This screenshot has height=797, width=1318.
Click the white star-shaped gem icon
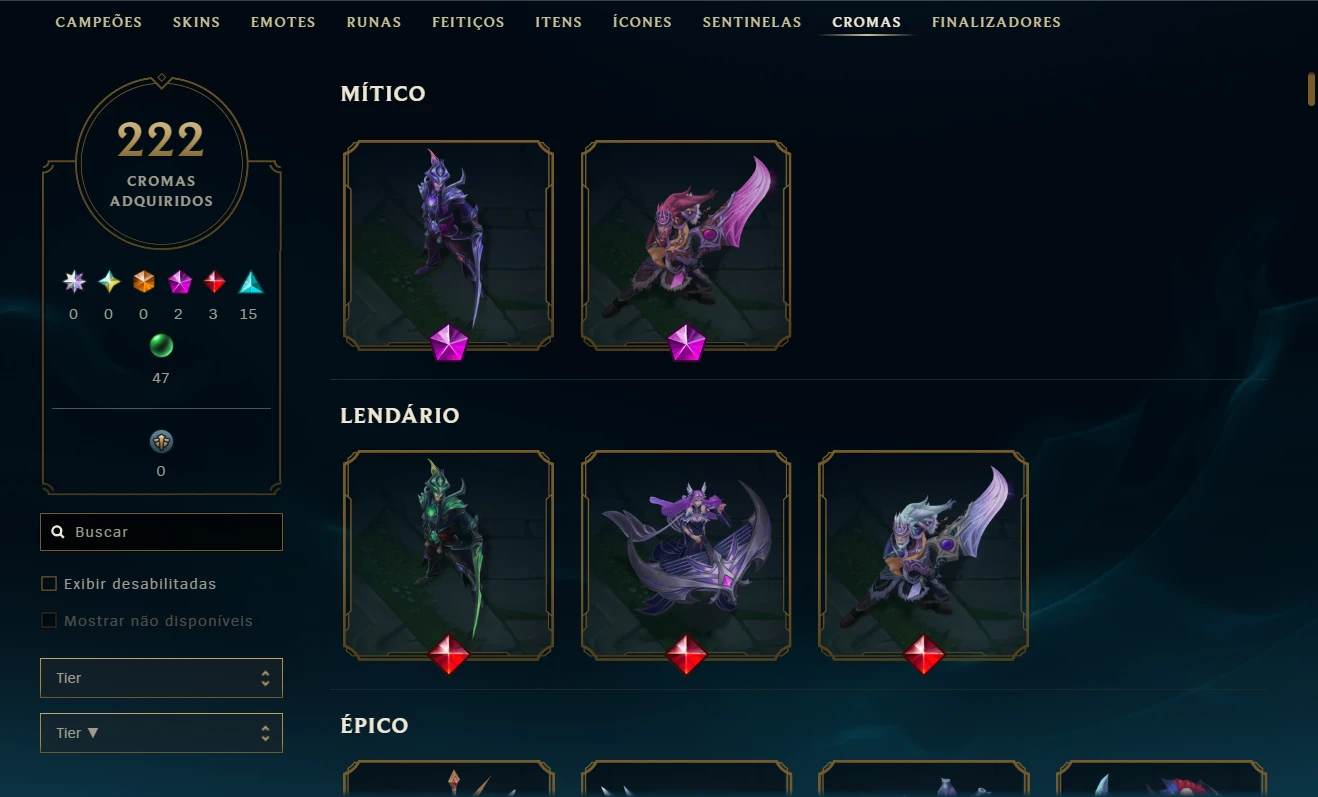pyautogui.click(x=74, y=283)
